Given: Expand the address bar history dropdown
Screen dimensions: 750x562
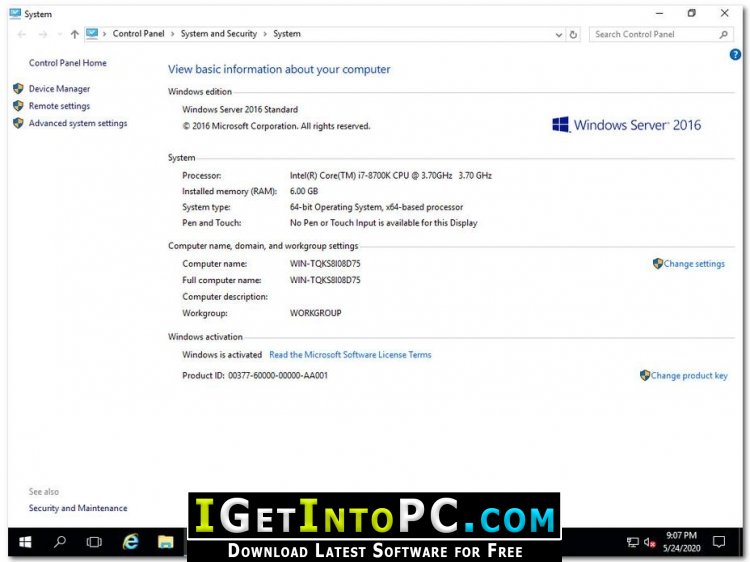Looking at the screenshot, I should pos(559,34).
